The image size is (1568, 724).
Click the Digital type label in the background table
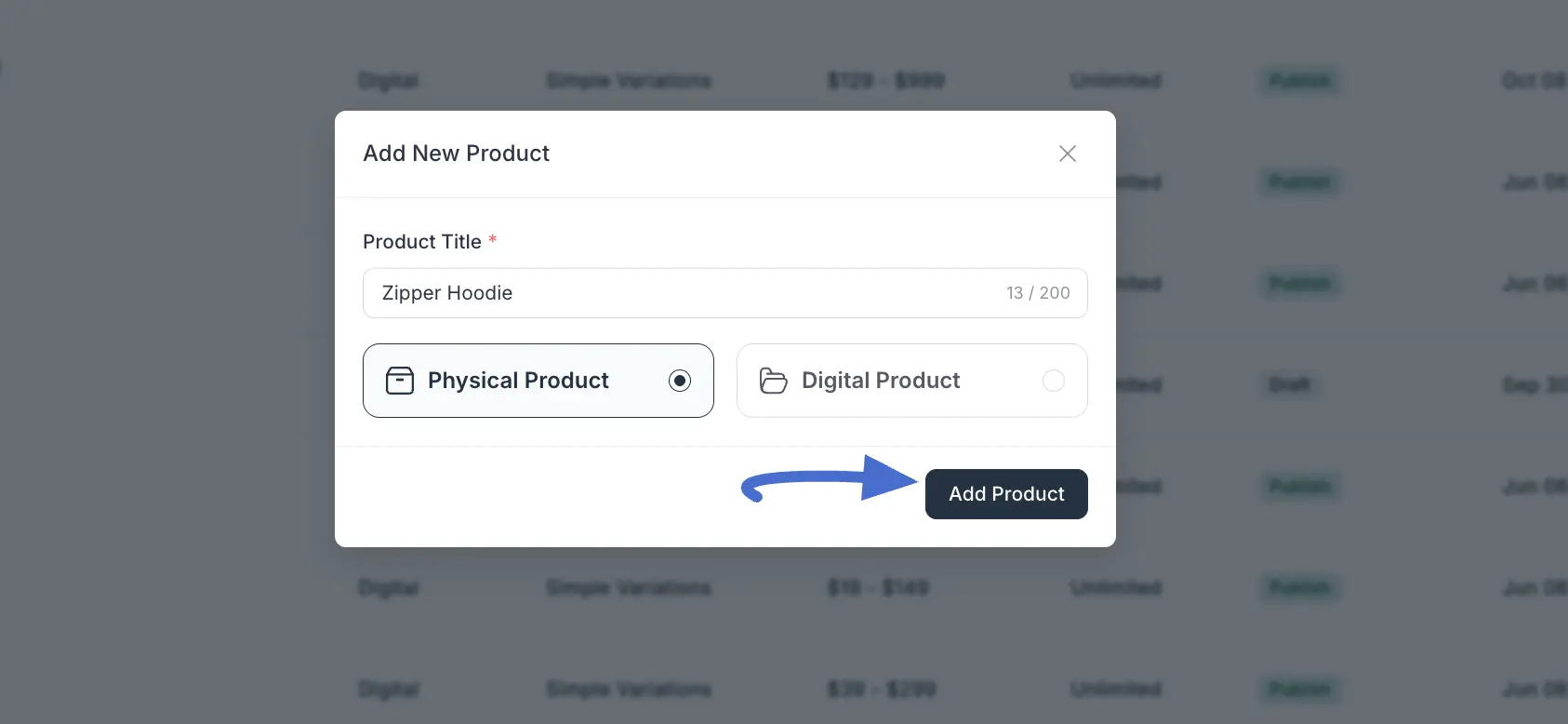(388, 587)
